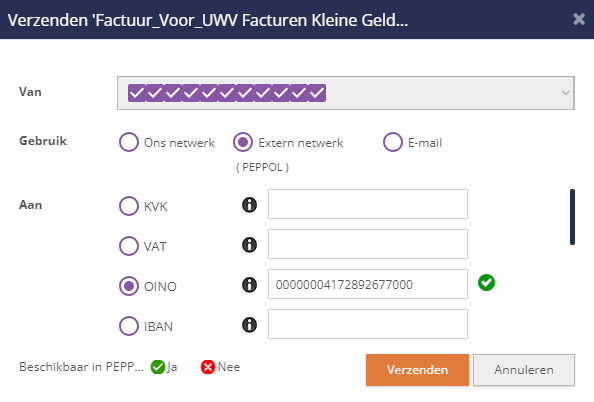Click the info icon next to OINO

249,285
